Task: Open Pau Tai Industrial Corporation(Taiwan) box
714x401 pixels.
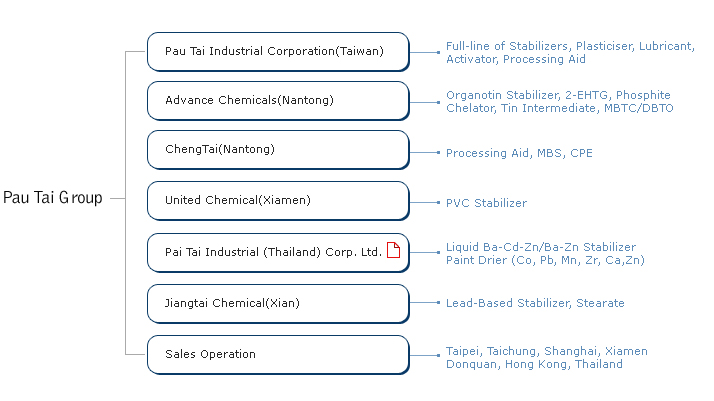Action: pos(278,51)
